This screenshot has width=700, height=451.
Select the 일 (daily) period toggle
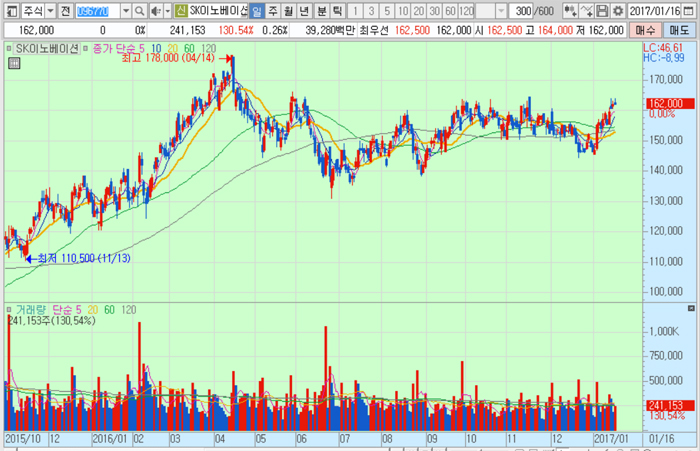coord(257,10)
